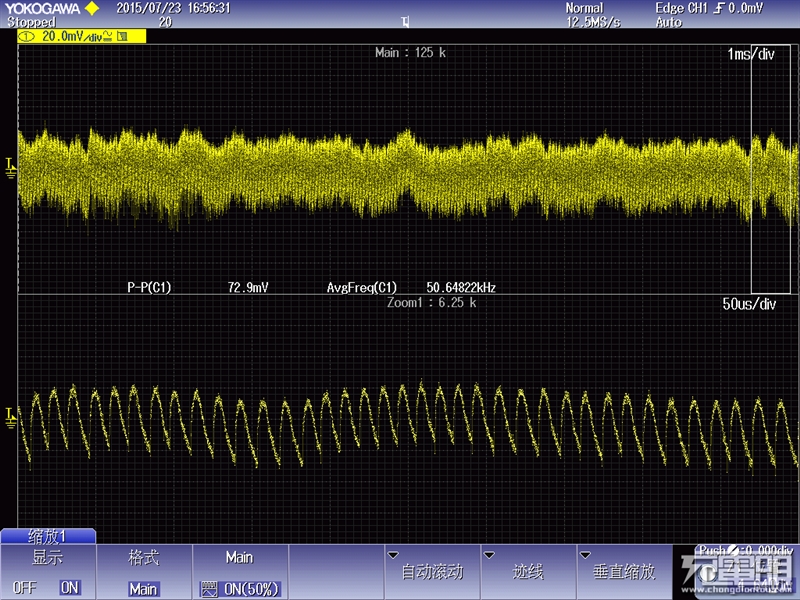Expand the 迹线 trace menu

(x=528, y=571)
